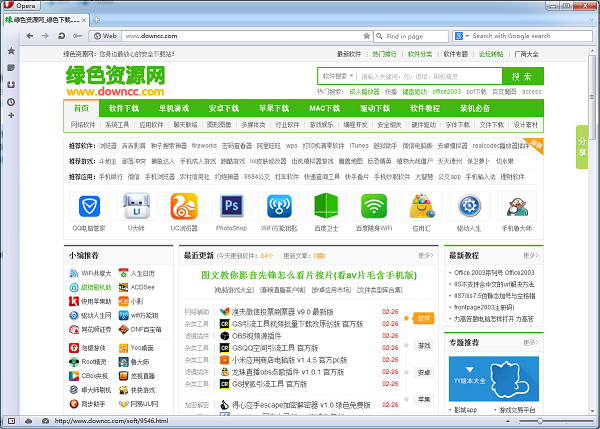
Task: Click the vertical page scrollbar
Action: tap(592, 97)
